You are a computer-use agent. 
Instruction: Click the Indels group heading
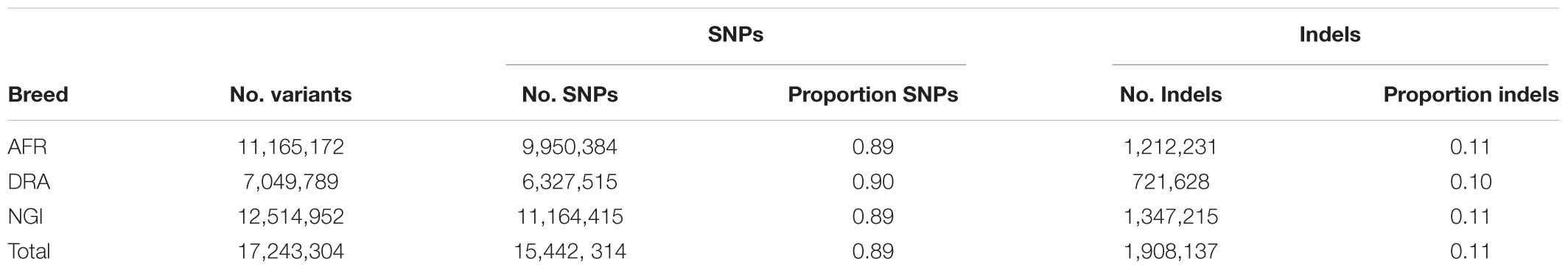(1330, 35)
